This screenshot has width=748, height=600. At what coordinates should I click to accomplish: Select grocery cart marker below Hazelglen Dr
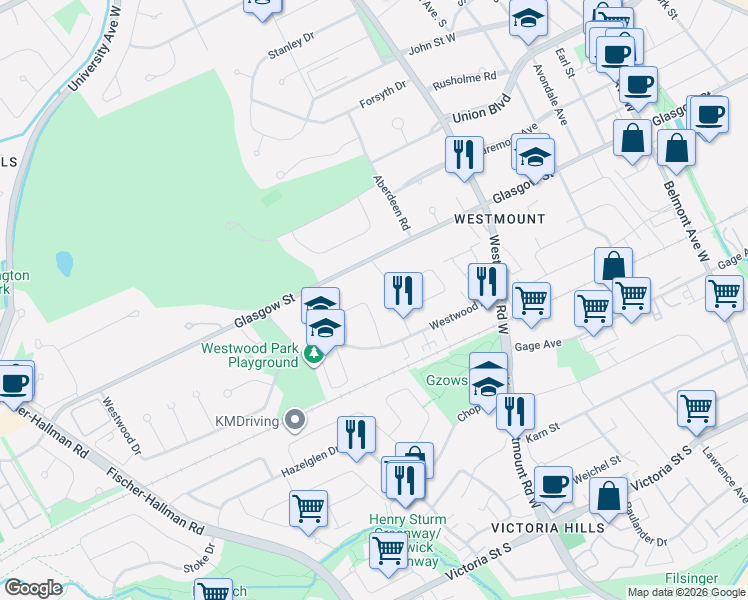coord(308,512)
